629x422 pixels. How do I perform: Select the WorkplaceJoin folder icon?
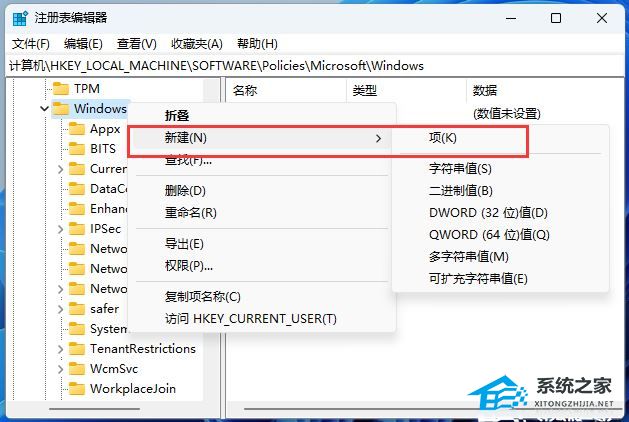[x=77, y=389]
